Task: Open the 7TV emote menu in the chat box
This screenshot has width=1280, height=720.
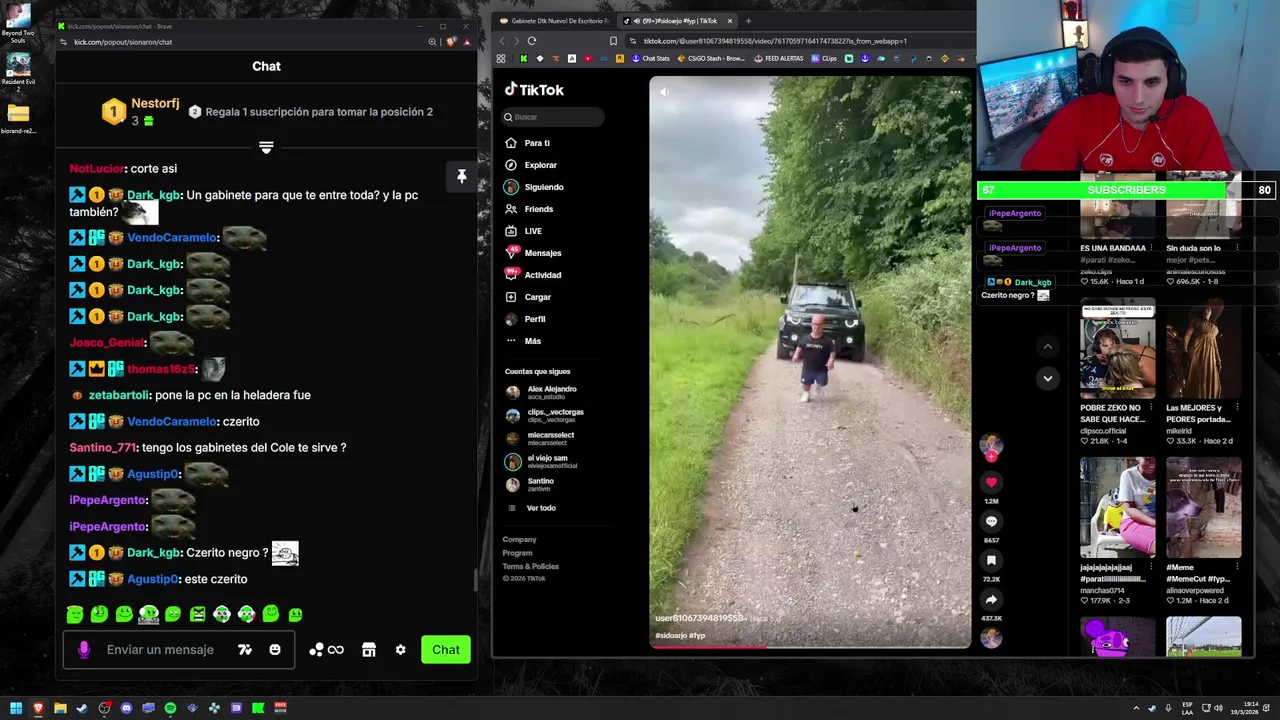Action: point(245,650)
